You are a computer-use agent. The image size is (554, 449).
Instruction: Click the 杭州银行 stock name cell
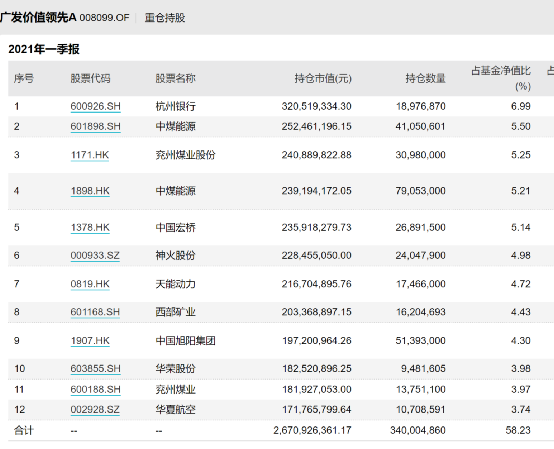176,106
